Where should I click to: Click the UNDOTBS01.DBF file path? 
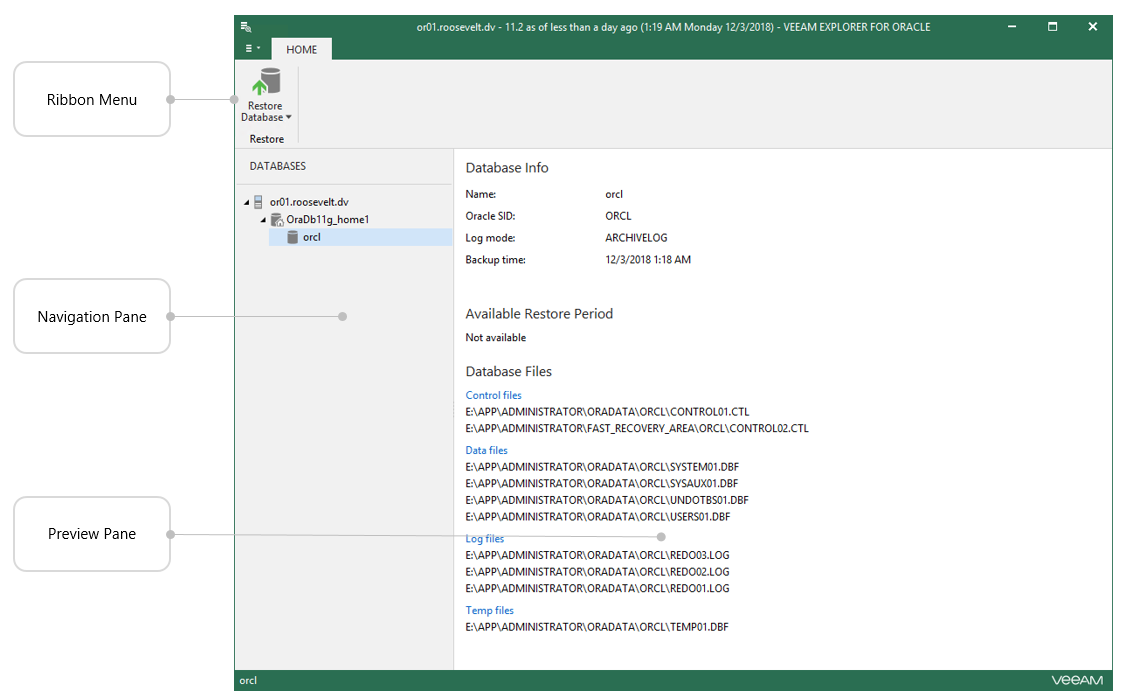pos(607,500)
